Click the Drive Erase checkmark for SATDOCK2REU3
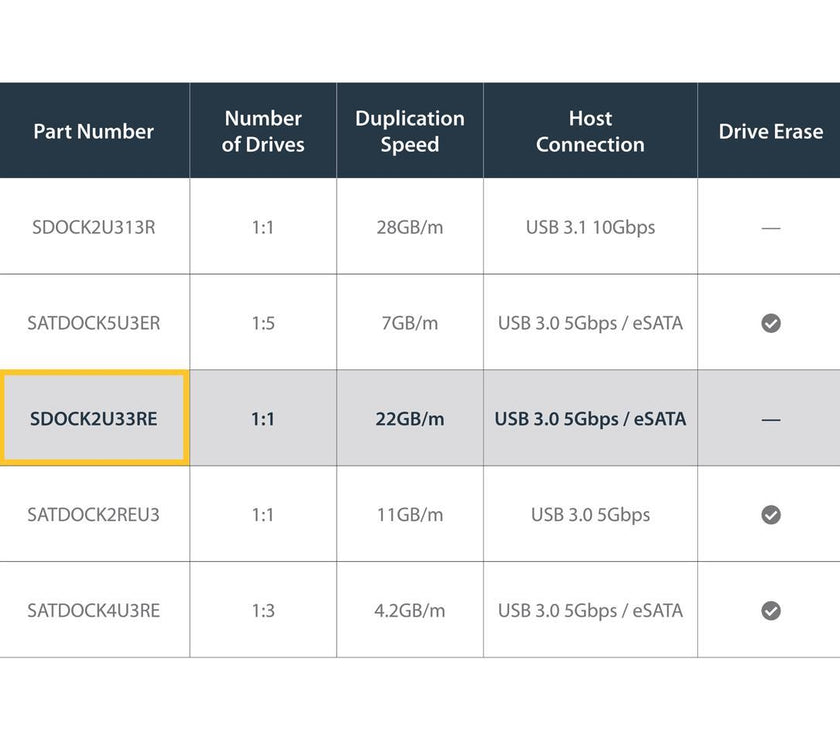 click(770, 515)
